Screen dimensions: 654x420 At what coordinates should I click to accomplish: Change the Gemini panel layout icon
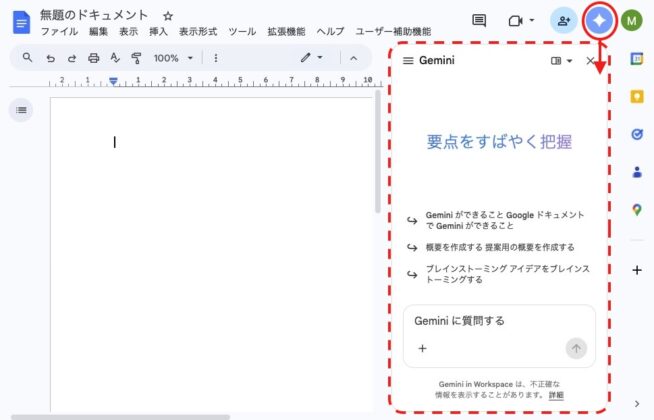(556, 61)
